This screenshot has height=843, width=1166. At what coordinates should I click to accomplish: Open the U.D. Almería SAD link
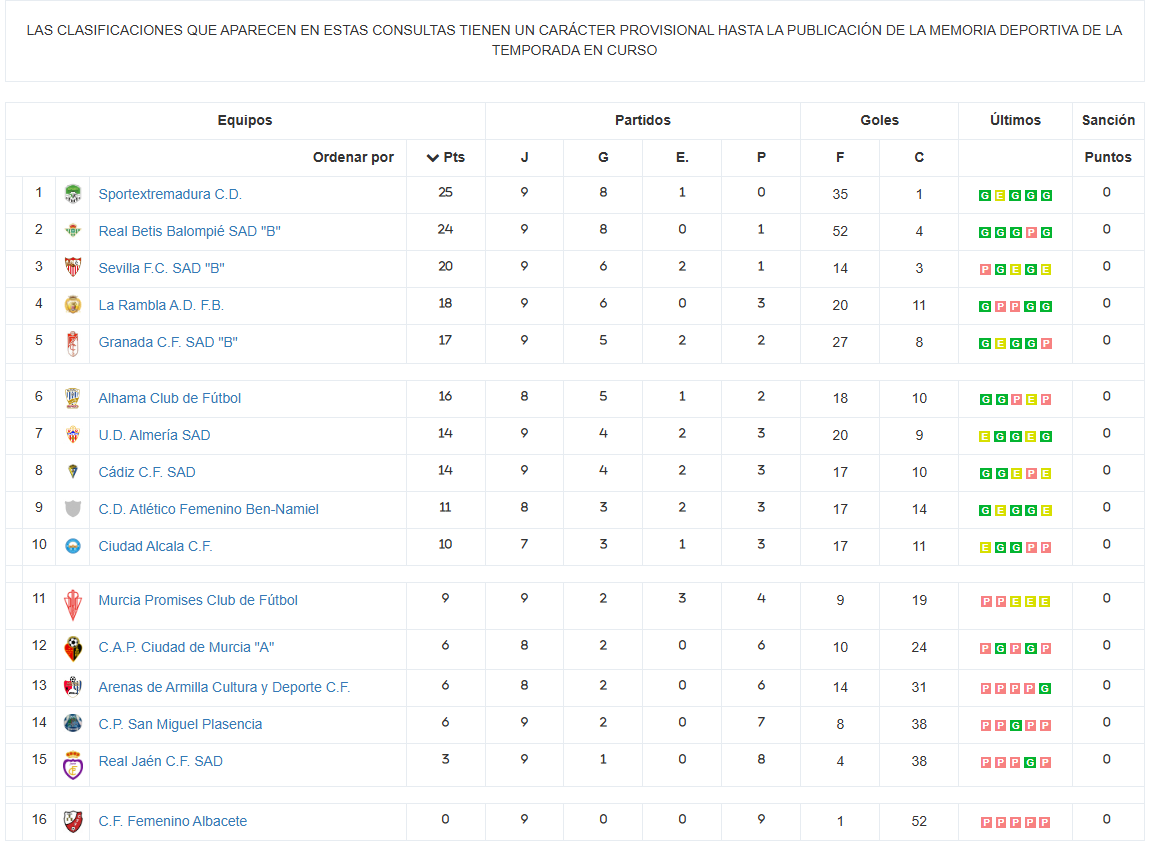click(155, 436)
